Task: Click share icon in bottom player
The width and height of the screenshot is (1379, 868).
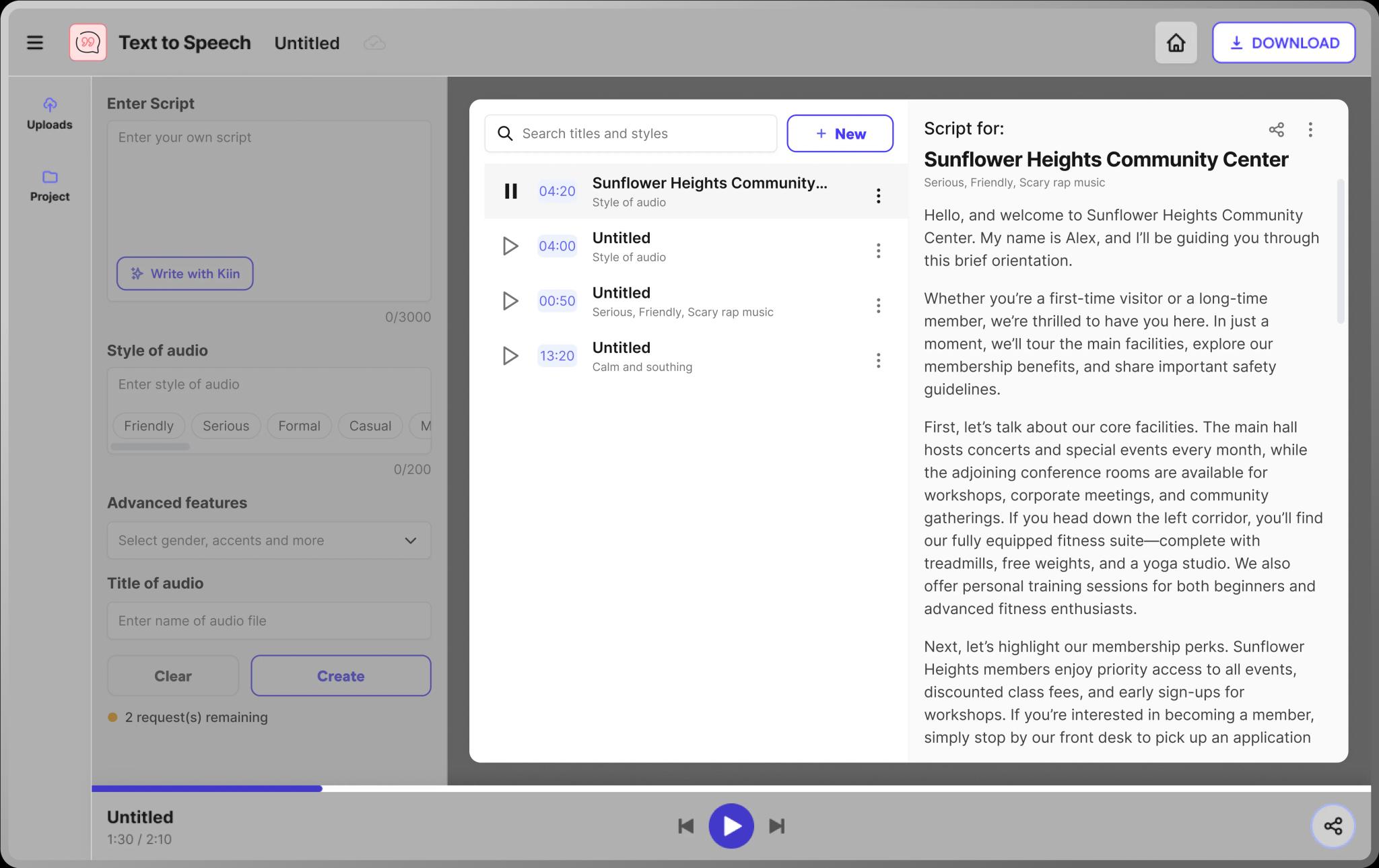Action: (1333, 826)
